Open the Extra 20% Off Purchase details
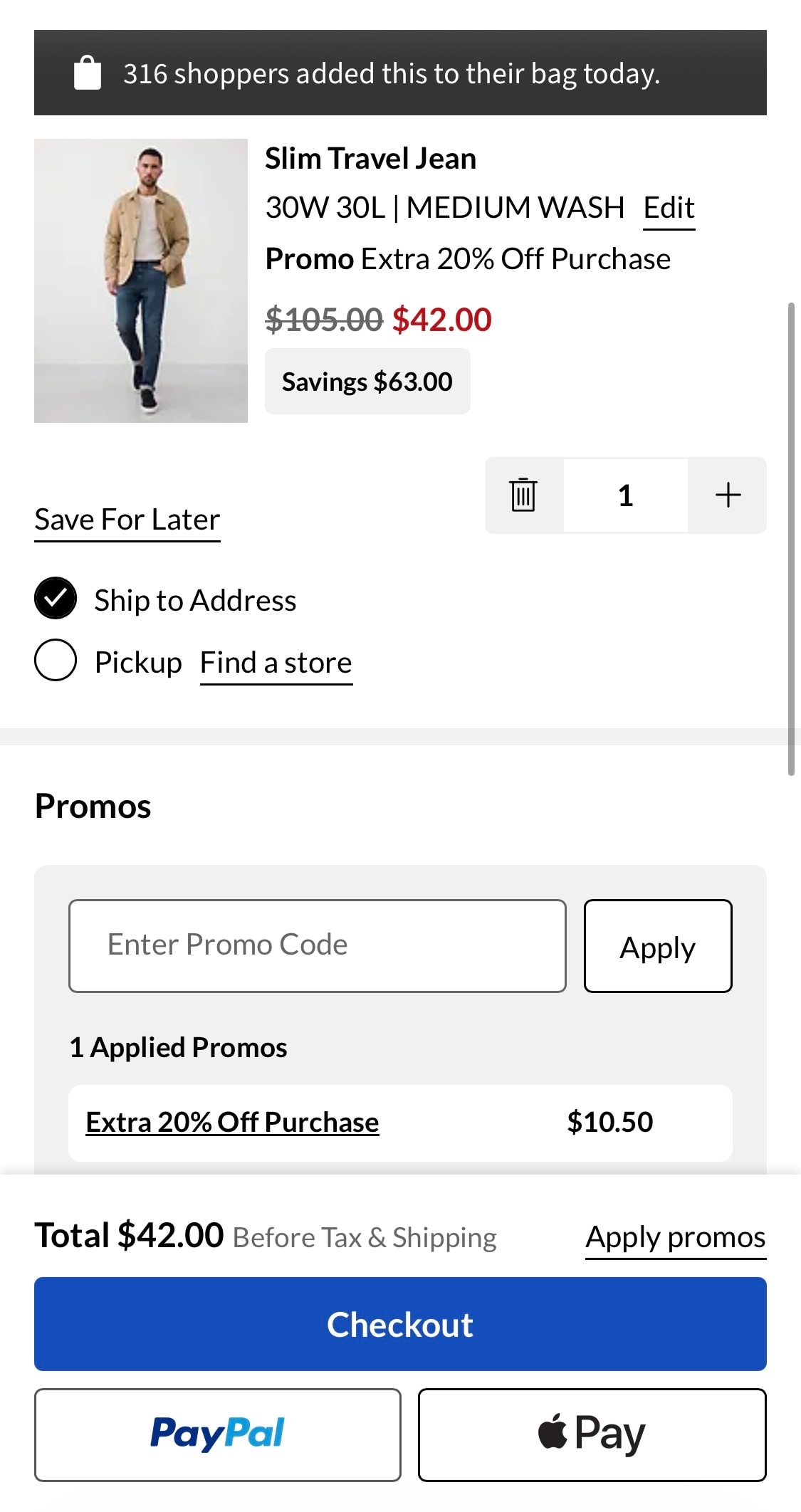This screenshot has width=801, height=1512. tap(232, 1123)
